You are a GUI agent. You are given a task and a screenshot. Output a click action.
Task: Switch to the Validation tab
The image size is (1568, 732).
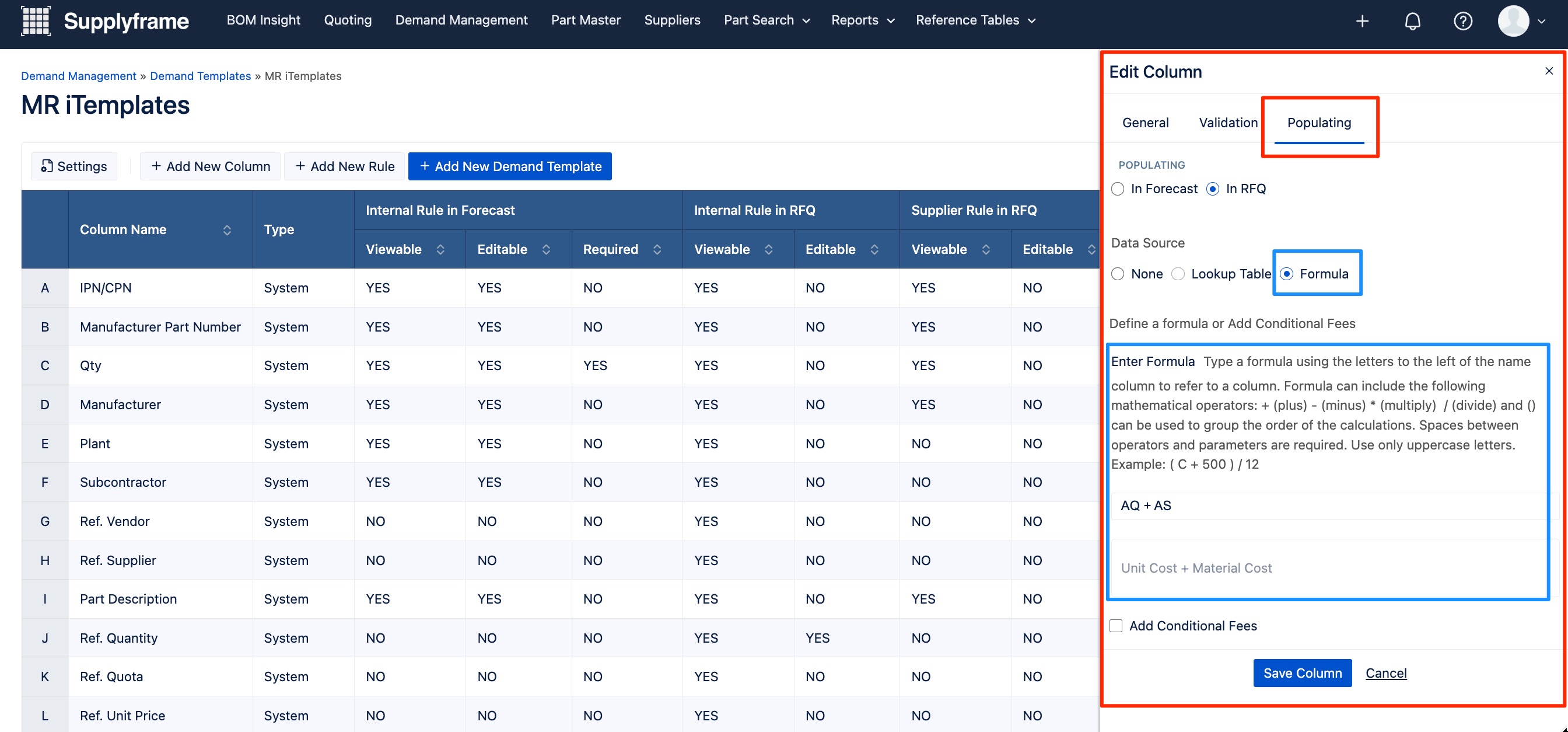pos(1228,123)
